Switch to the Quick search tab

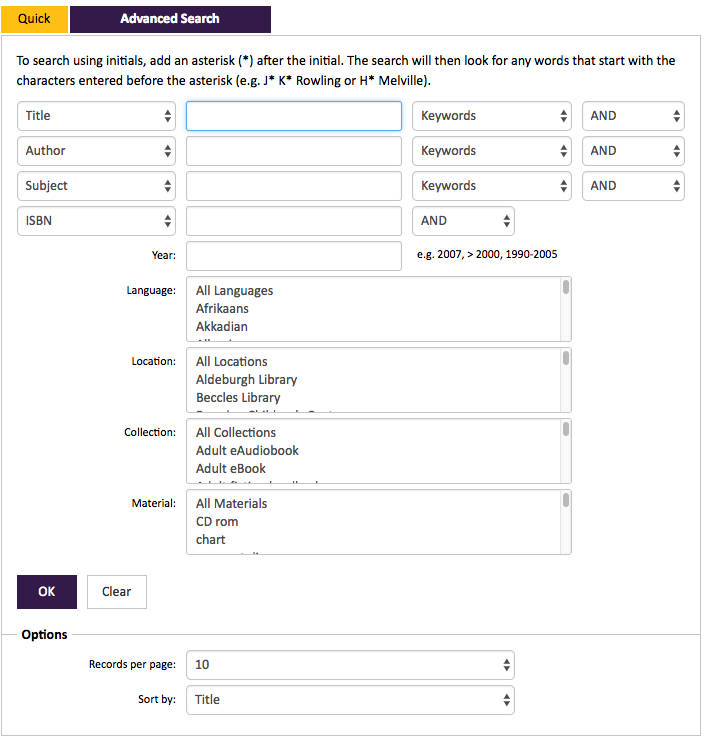(34, 19)
